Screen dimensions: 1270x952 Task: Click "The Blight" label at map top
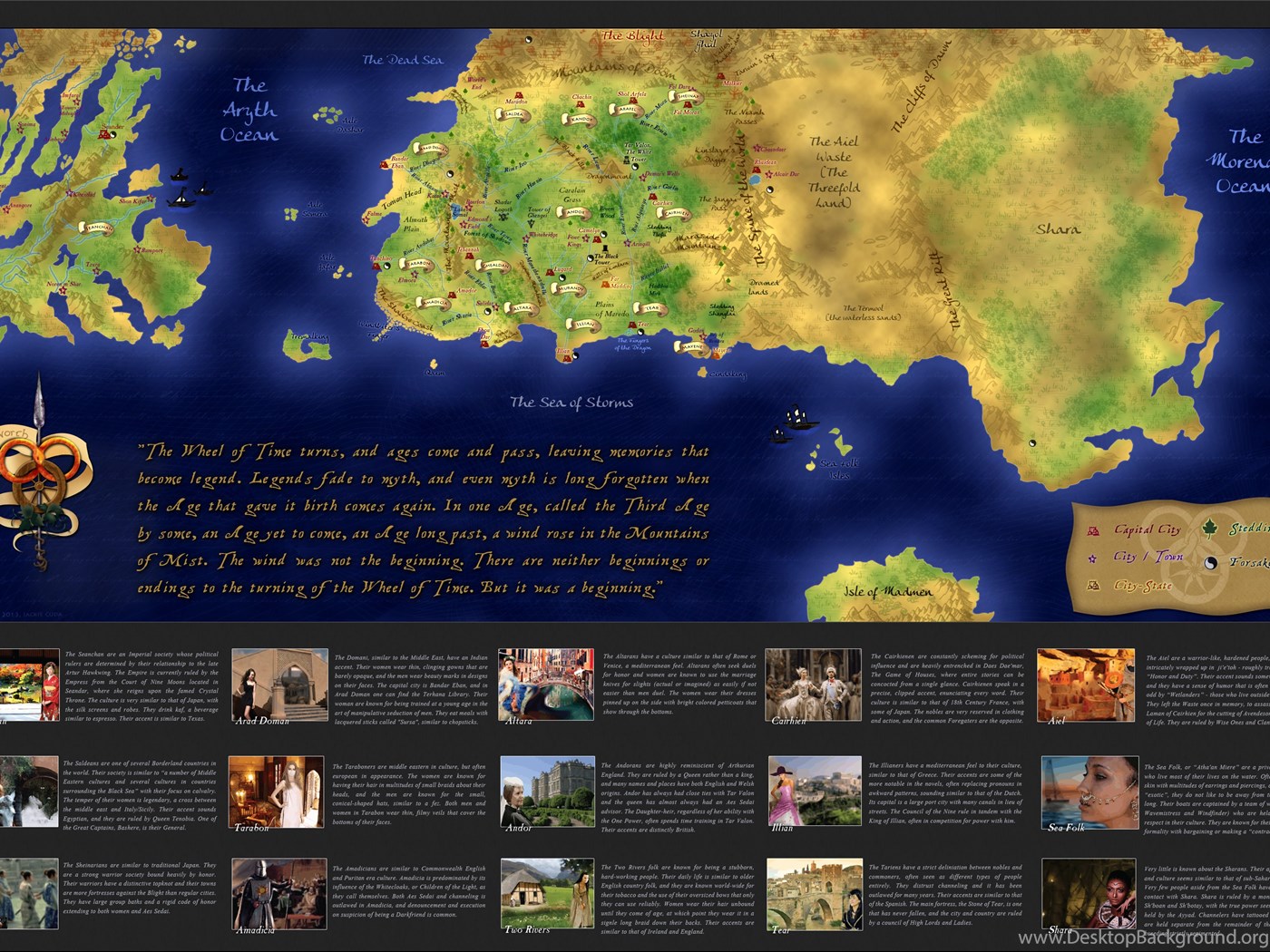click(x=634, y=36)
